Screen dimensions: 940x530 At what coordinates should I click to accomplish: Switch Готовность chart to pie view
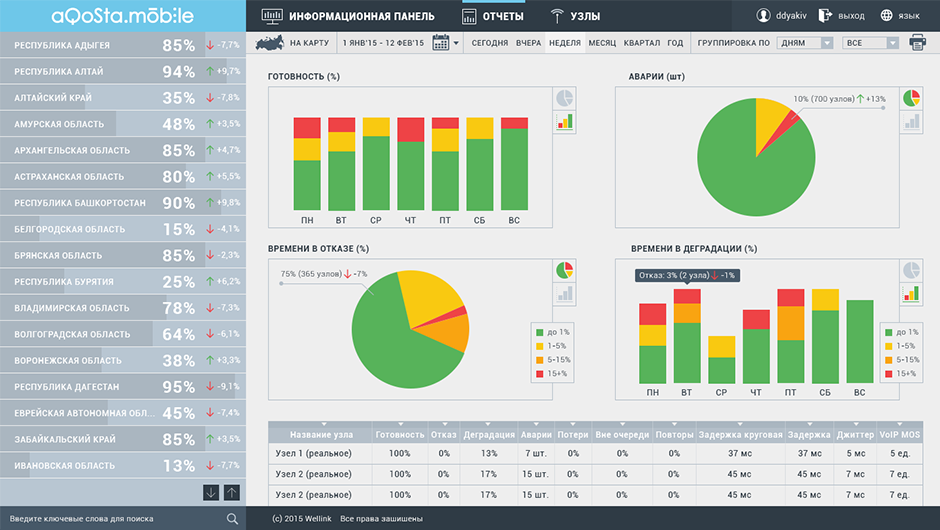(565, 98)
